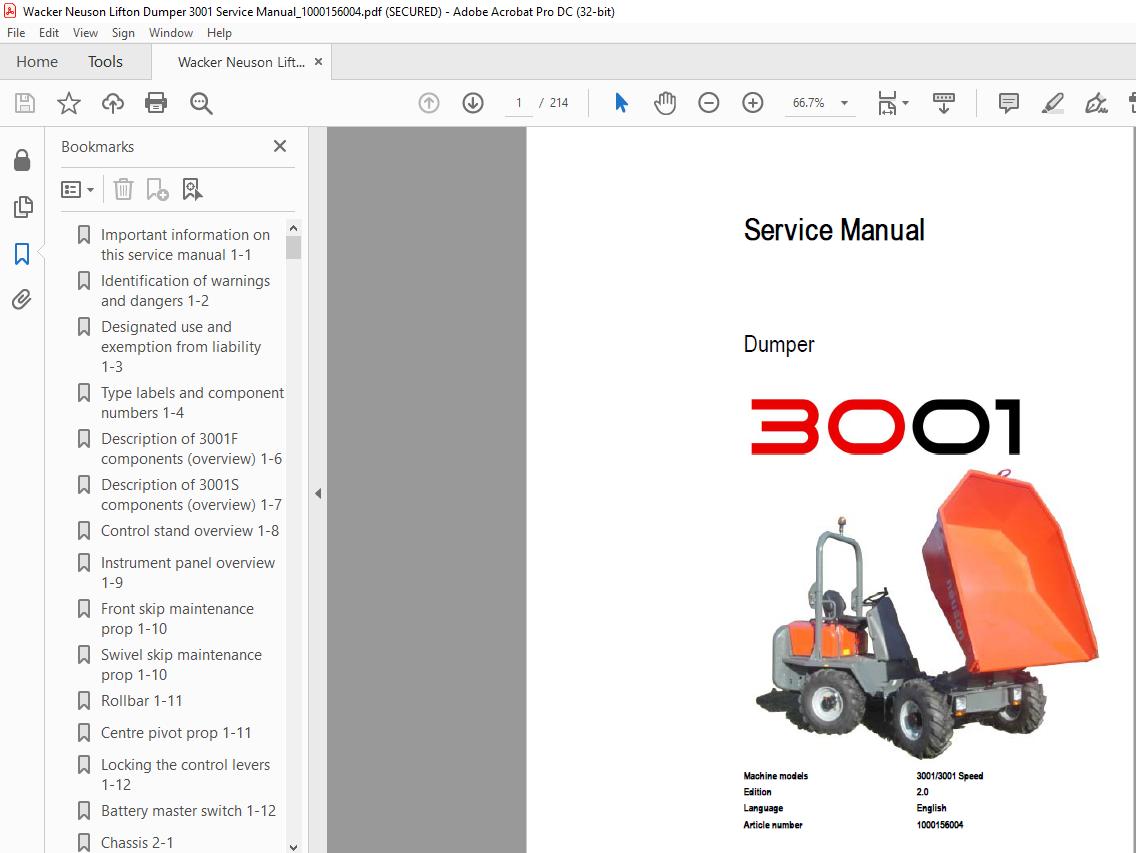Viewport: 1136px width, 853px height.
Task: Open bookmark Swivel skip maintenance prop
Action: click(x=181, y=665)
